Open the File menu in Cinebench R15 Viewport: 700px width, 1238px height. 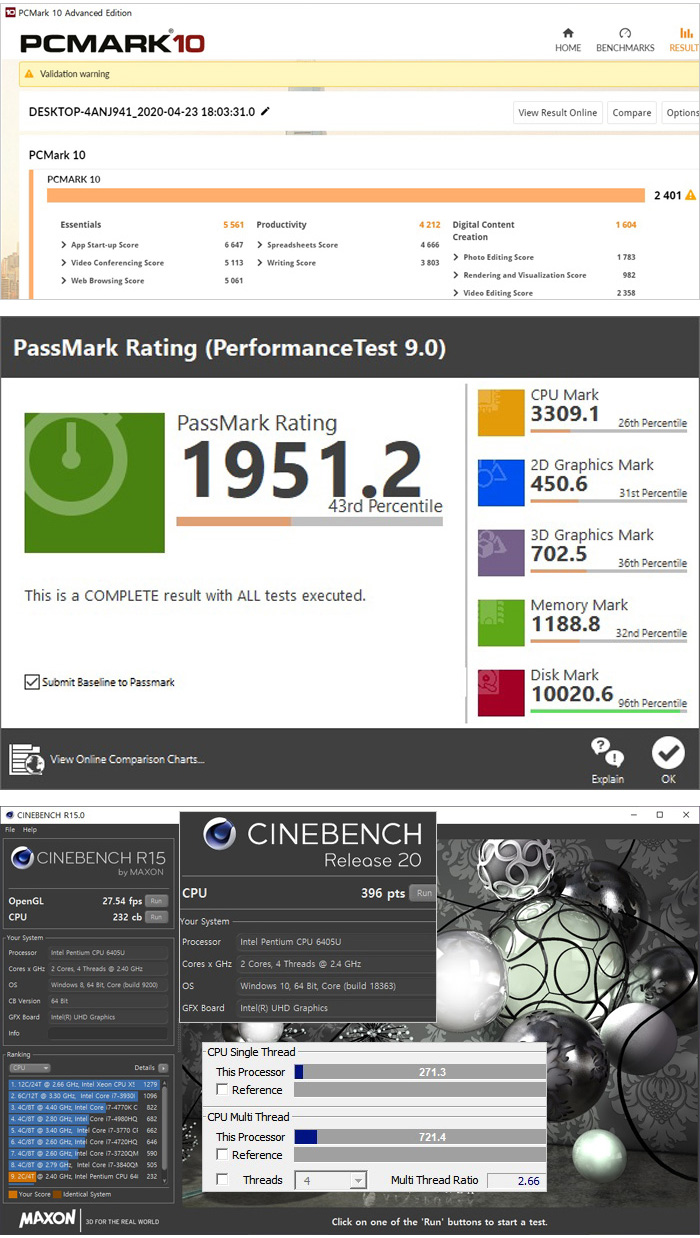(x=10, y=830)
